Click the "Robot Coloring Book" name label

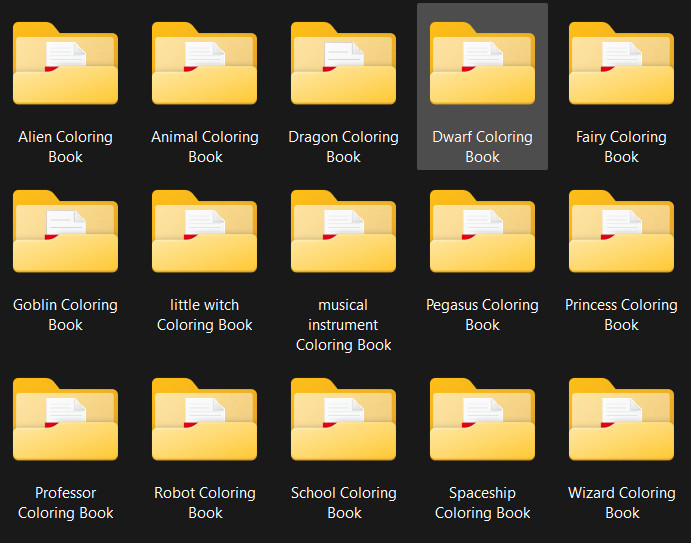click(x=205, y=502)
